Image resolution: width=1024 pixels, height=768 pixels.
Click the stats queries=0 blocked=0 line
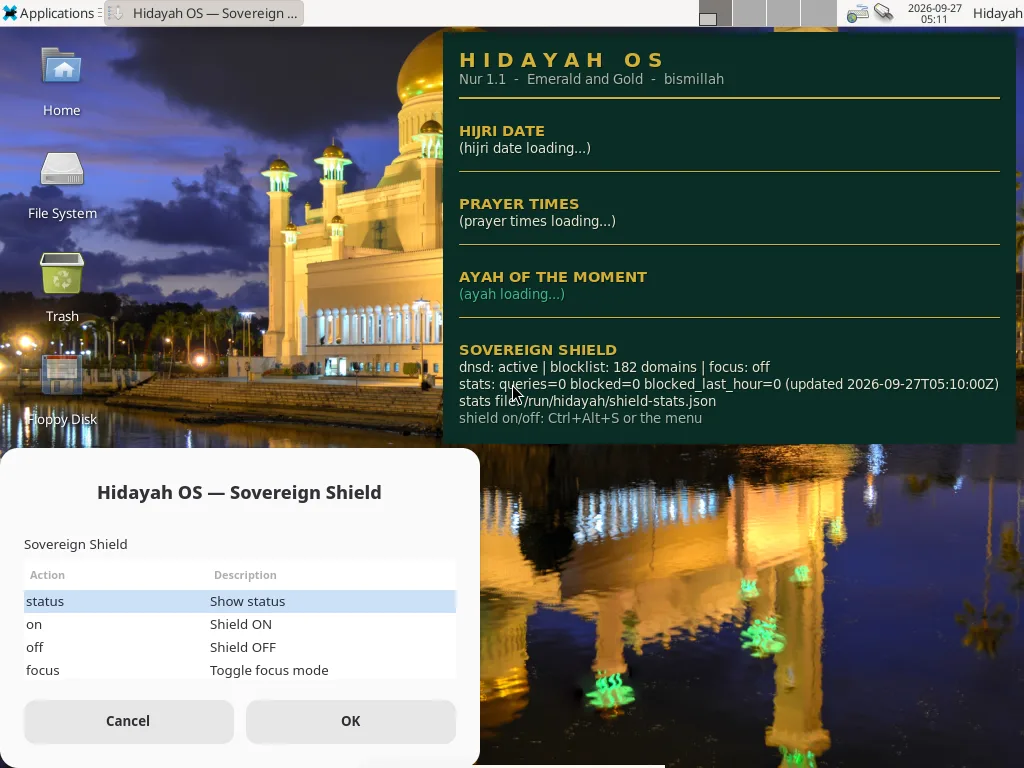click(x=728, y=384)
